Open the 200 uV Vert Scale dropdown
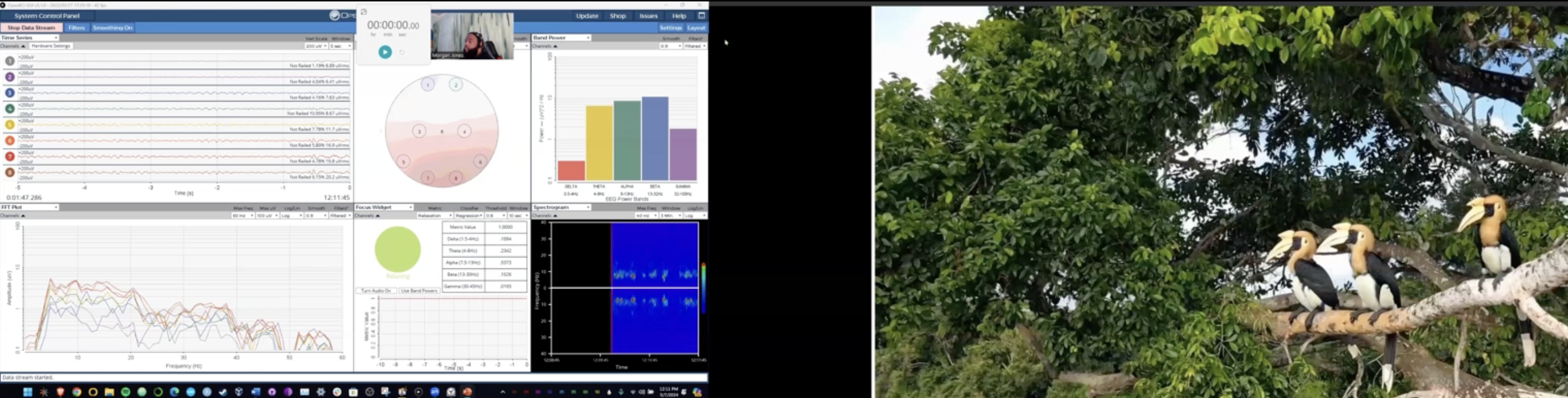Image resolution: width=1568 pixels, height=398 pixels. 316,46
